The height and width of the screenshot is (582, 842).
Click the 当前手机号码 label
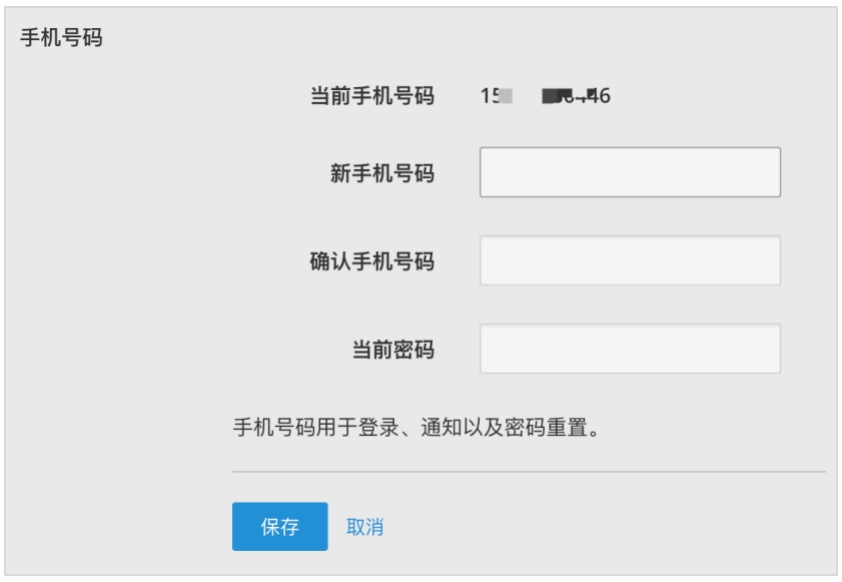point(371,97)
